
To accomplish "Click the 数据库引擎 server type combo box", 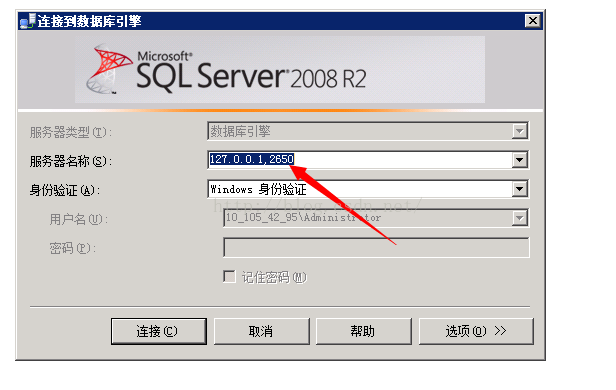I will click(368, 131).
